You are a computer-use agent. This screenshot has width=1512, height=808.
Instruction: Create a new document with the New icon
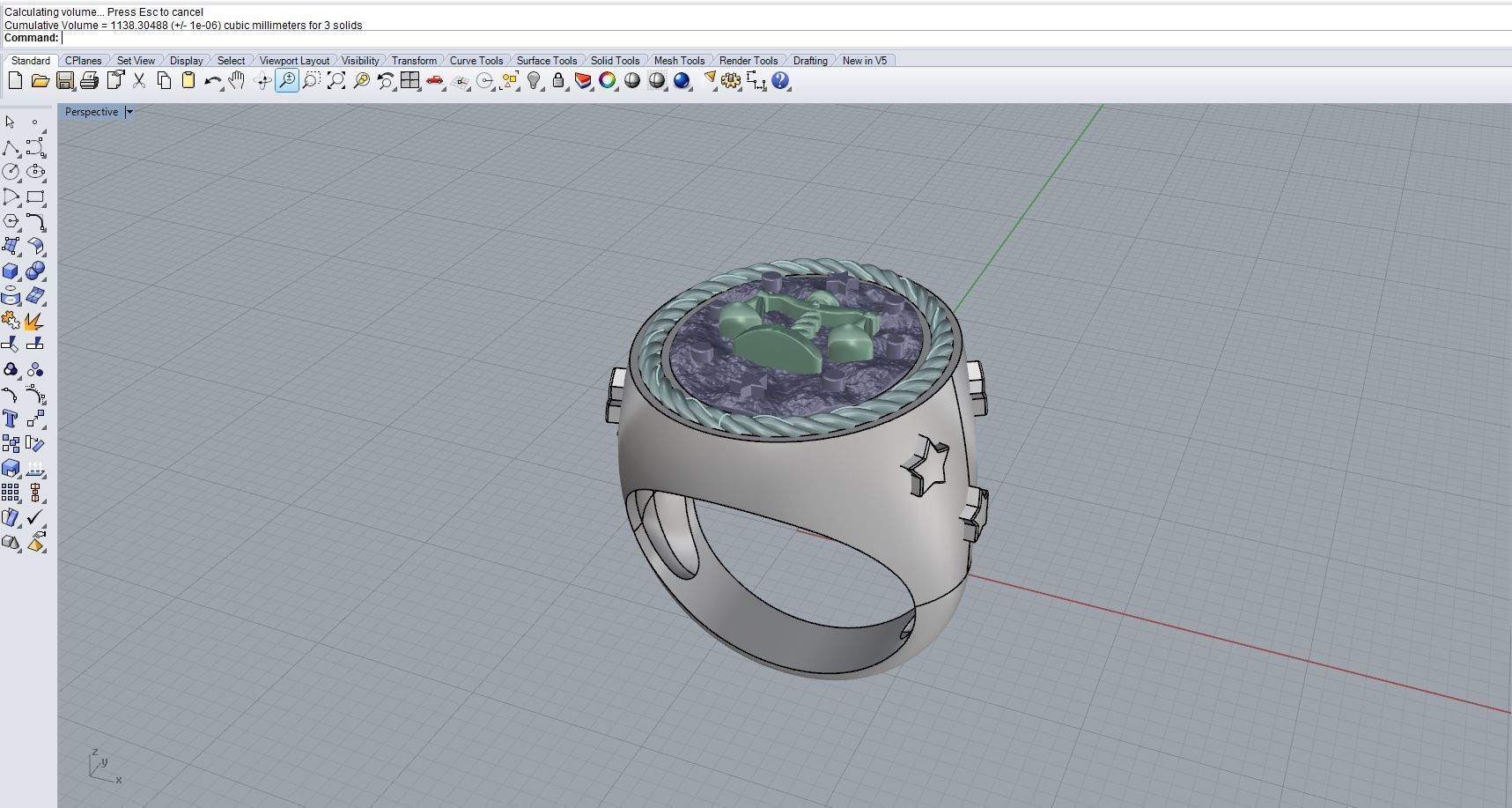[15, 81]
